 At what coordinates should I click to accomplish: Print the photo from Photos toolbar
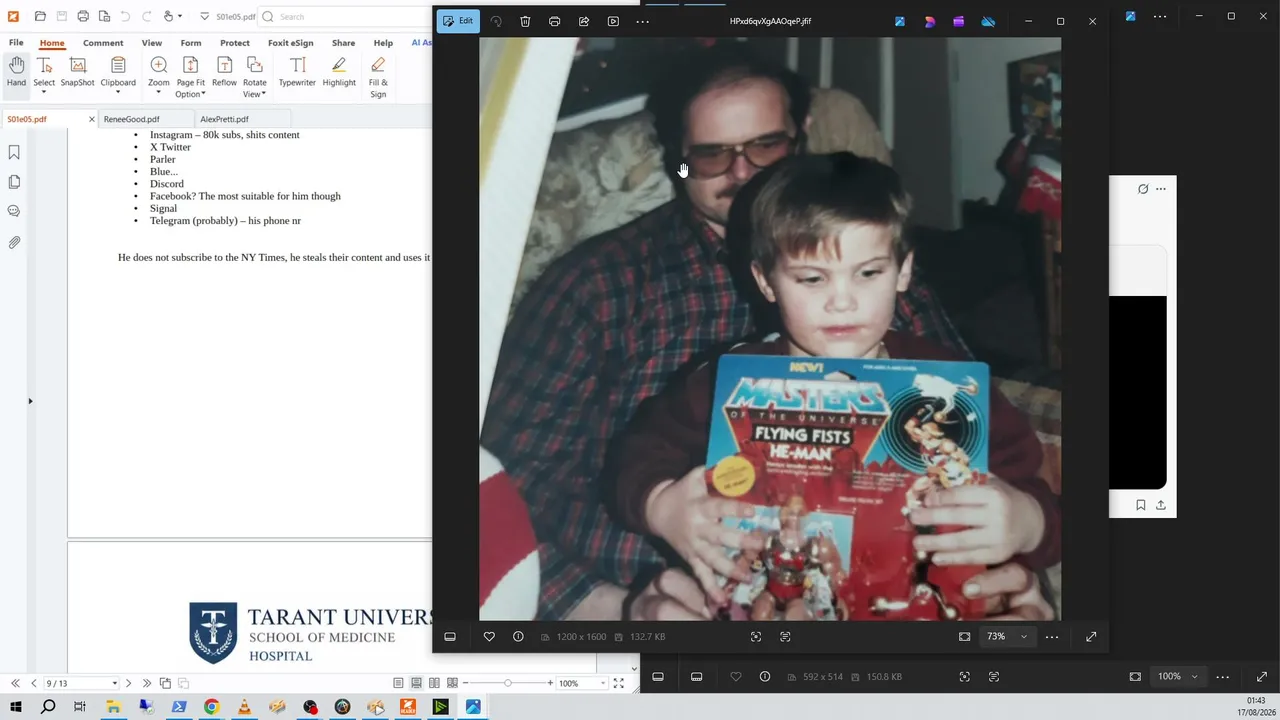pos(554,21)
